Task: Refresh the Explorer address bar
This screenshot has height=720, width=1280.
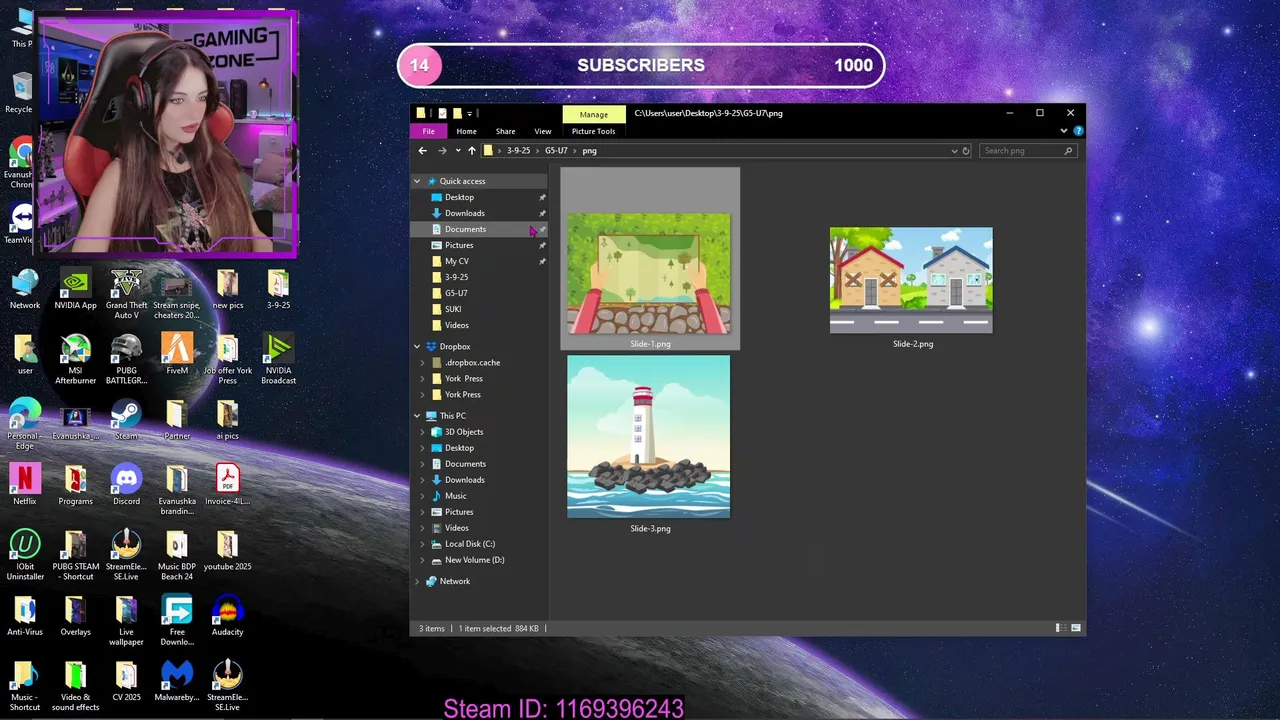Action: [966, 151]
